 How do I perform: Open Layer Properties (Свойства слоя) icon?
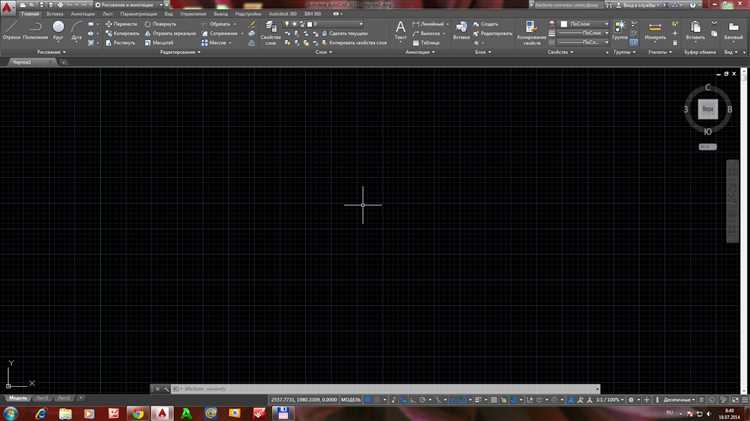coord(271,33)
